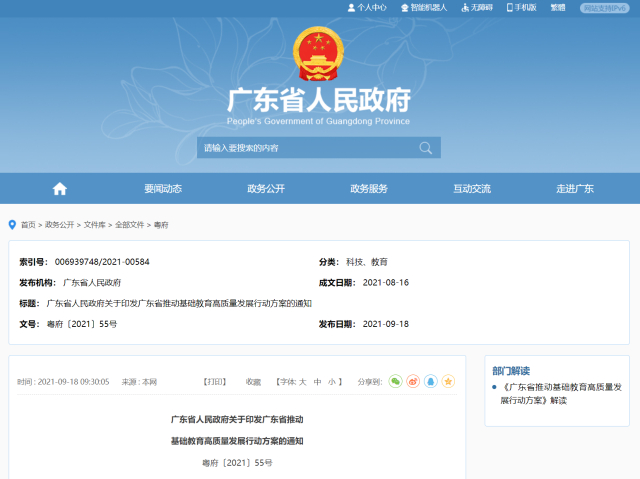The image size is (640, 479).
Task: Click the timestamp 2021-09-18 09:30:05
Action: pyautogui.click(x=73, y=382)
